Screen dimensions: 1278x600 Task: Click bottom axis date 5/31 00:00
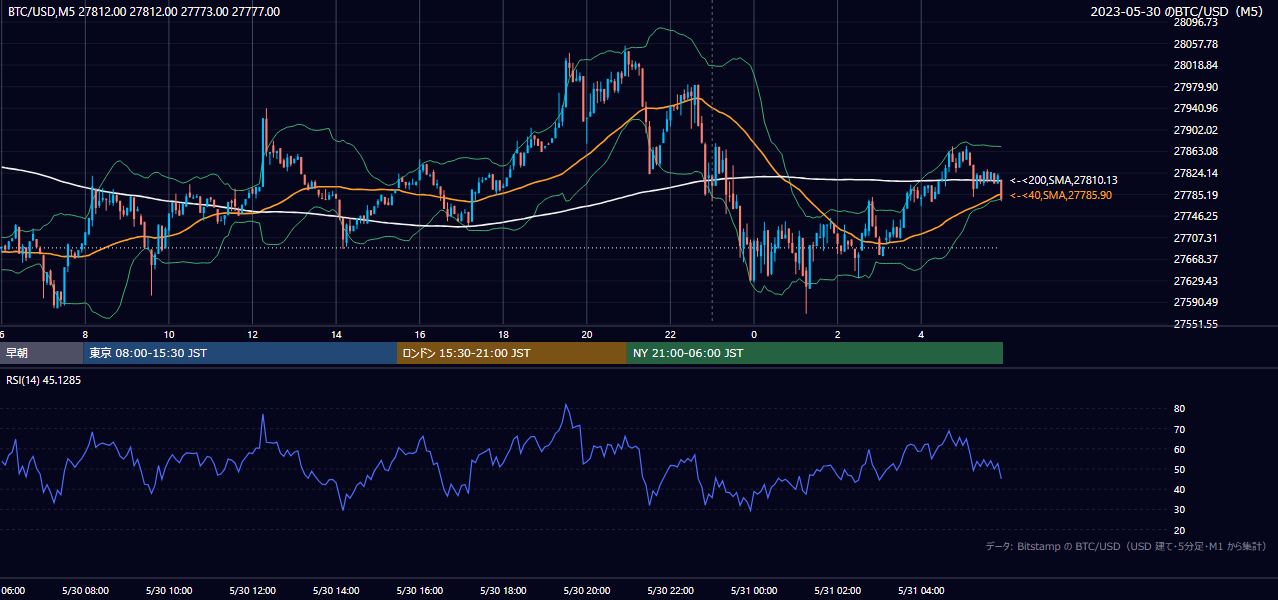click(754, 591)
